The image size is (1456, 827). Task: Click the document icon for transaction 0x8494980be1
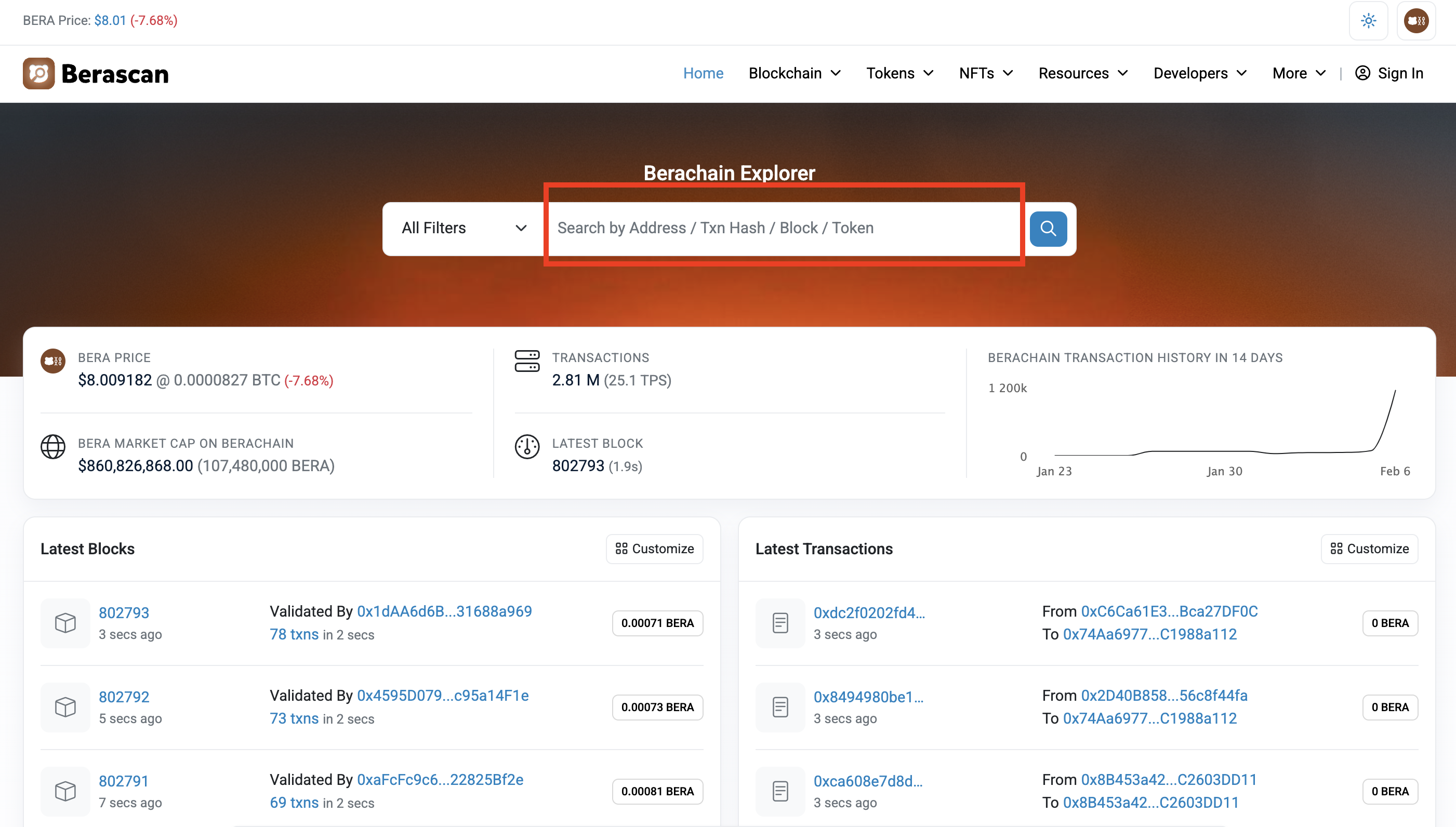[x=780, y=706]
